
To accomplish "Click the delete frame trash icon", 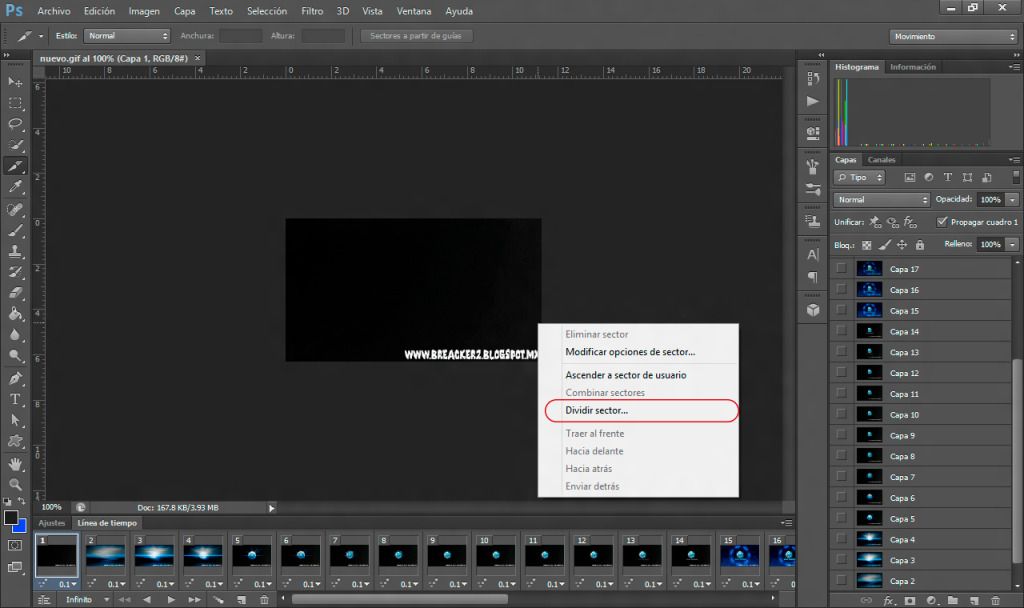I will (x=264, y=600).
